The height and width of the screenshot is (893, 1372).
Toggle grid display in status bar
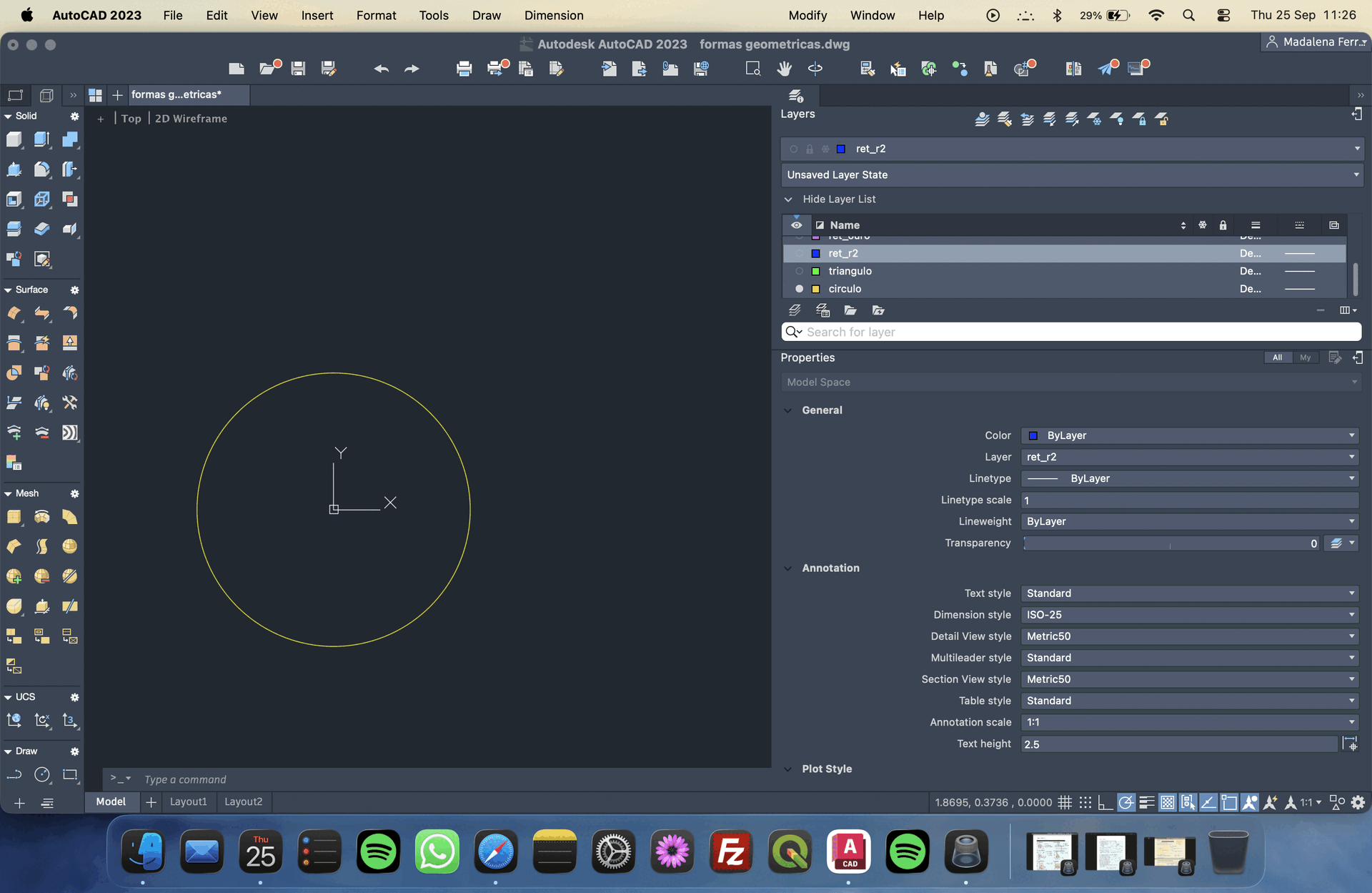(x=1065, y=802)
